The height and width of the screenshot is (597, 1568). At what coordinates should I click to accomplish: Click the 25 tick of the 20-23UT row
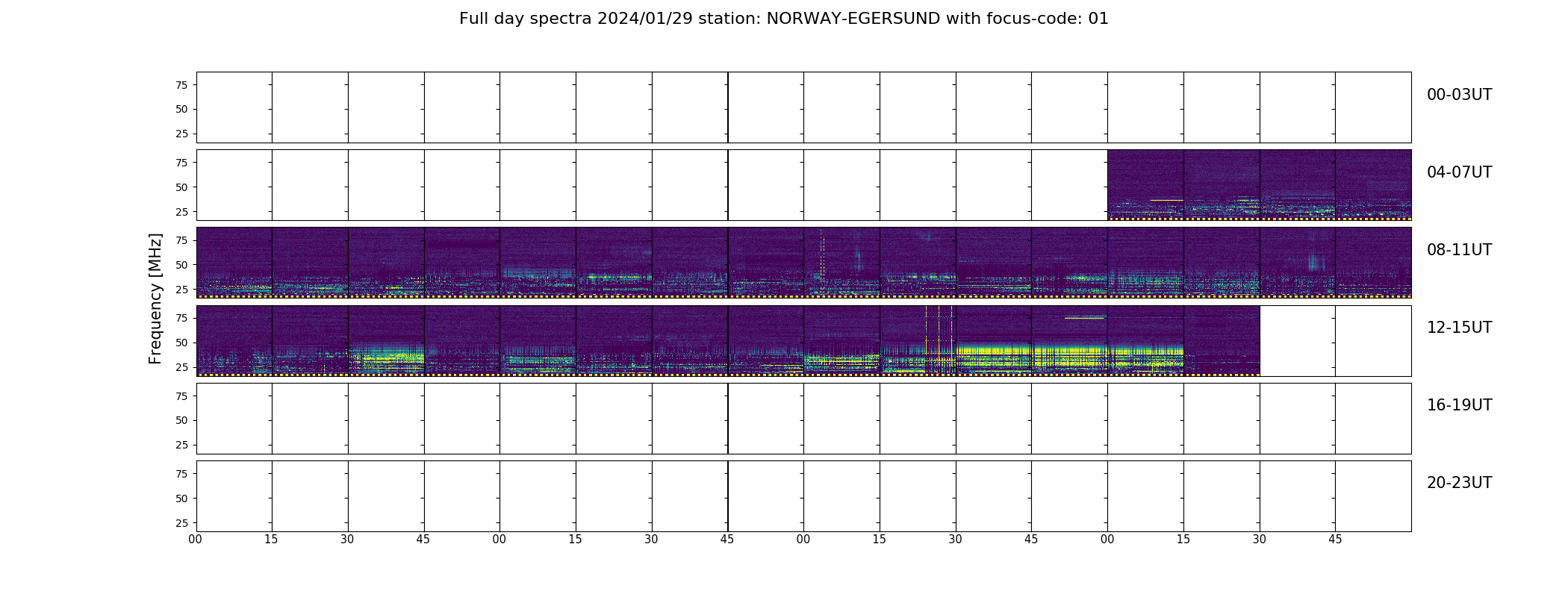[x=181, y=523]
